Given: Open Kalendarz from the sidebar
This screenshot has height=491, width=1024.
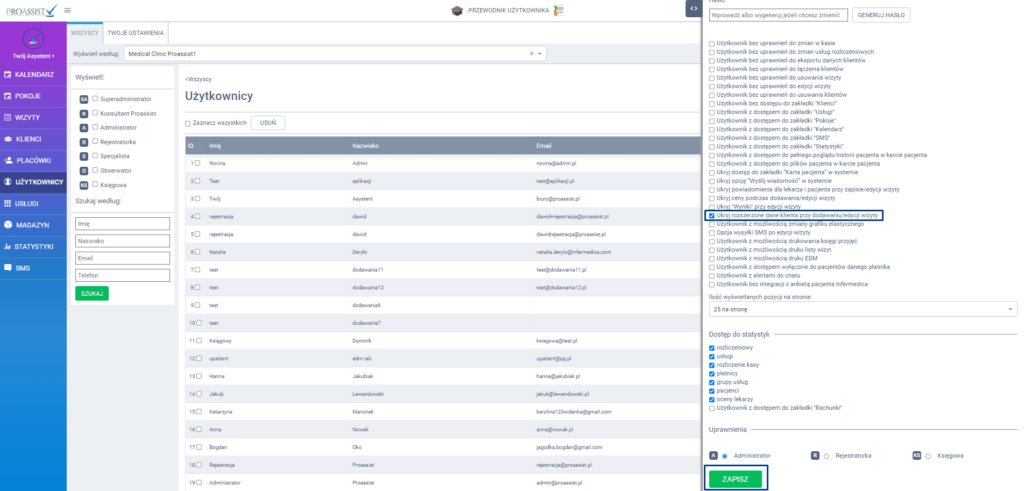Looking at the screenshot, I should pos(33,75).
